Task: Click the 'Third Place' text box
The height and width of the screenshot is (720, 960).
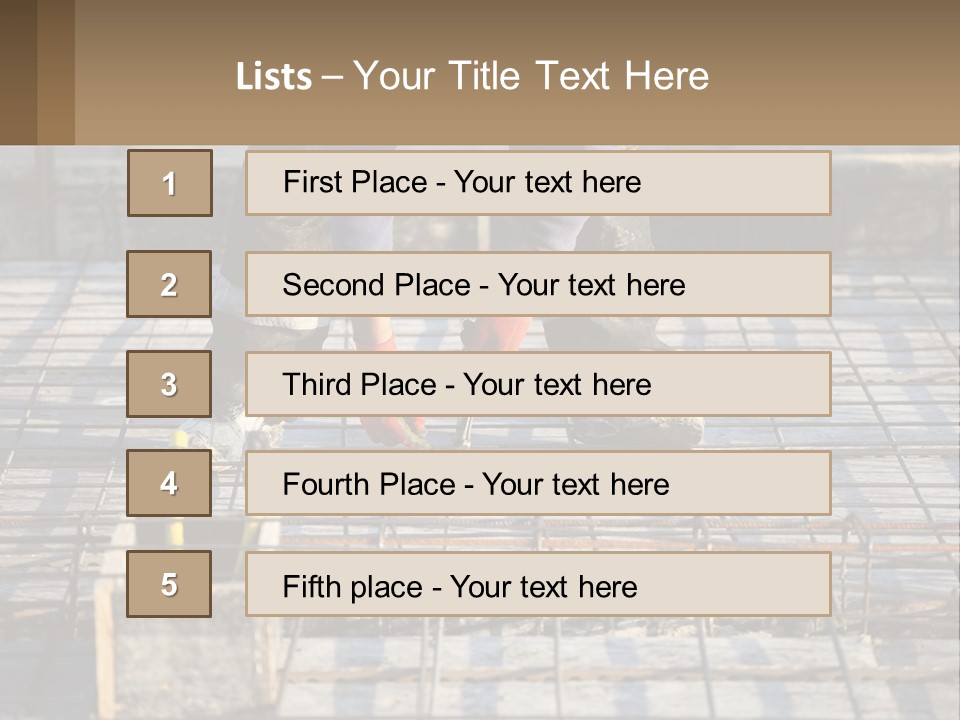Action: (x=538, y=384)
